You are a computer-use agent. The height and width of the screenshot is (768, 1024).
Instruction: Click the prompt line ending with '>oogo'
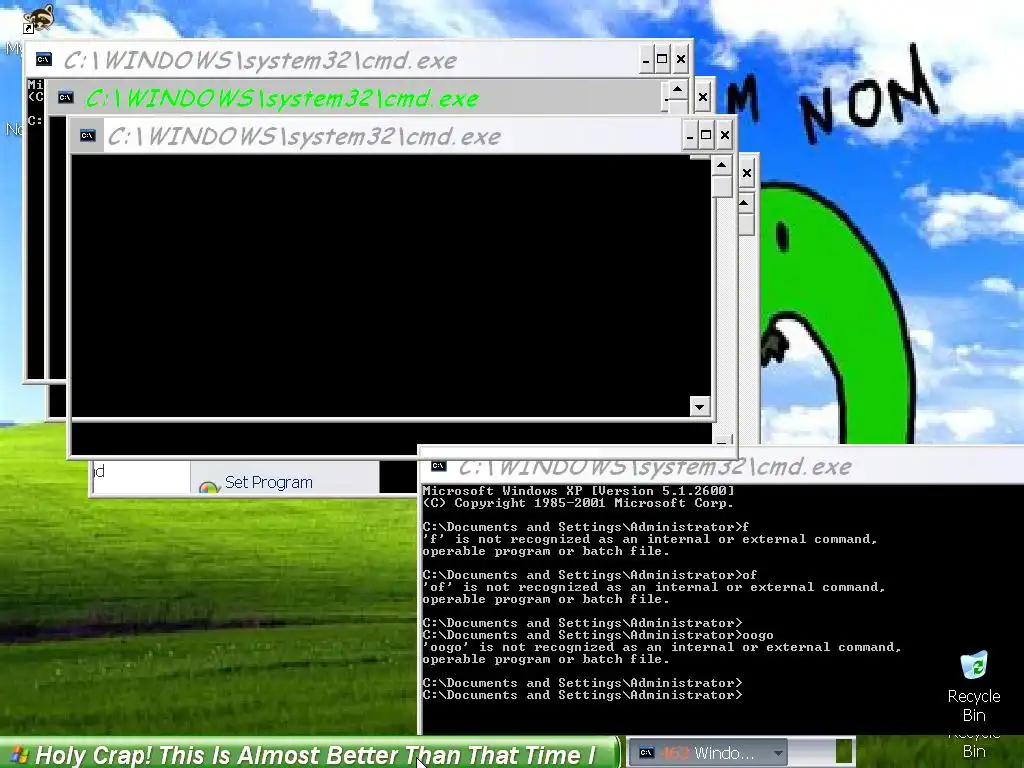(598, 635)
